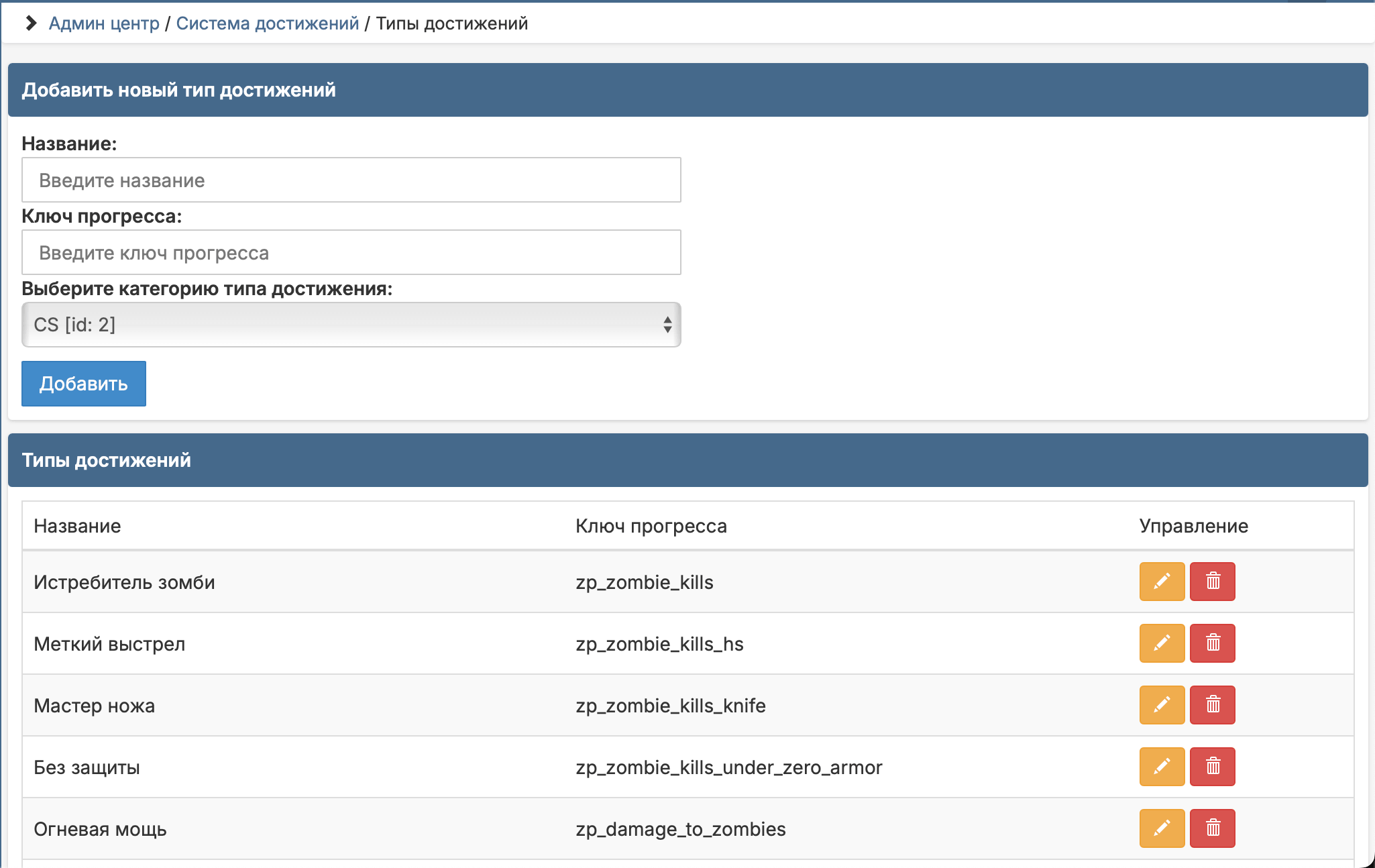Edit the Без защиты achievement type
Viewport: 1375px width, 868px height.
(x=1162, y=766)
